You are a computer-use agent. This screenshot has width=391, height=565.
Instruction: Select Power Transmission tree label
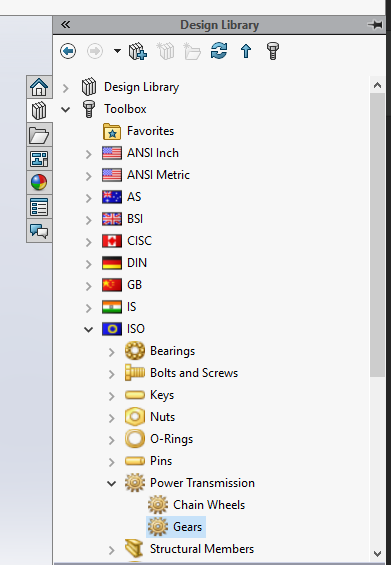tap(202, 483)
